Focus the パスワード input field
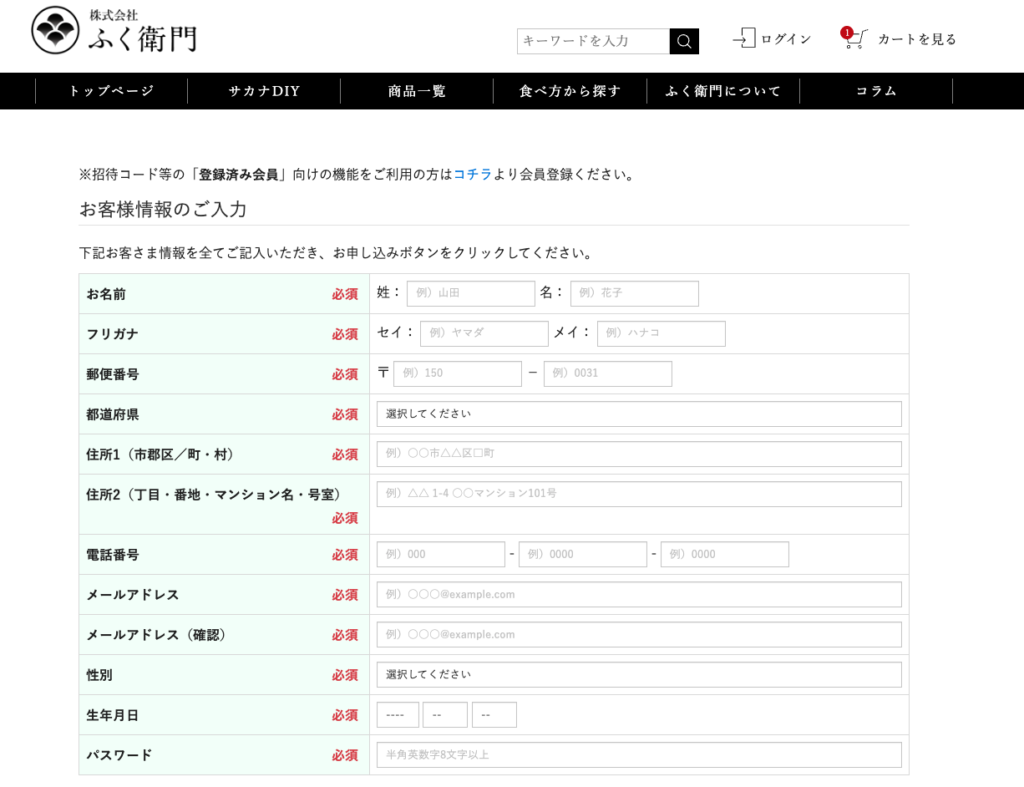 coord(639,755)
